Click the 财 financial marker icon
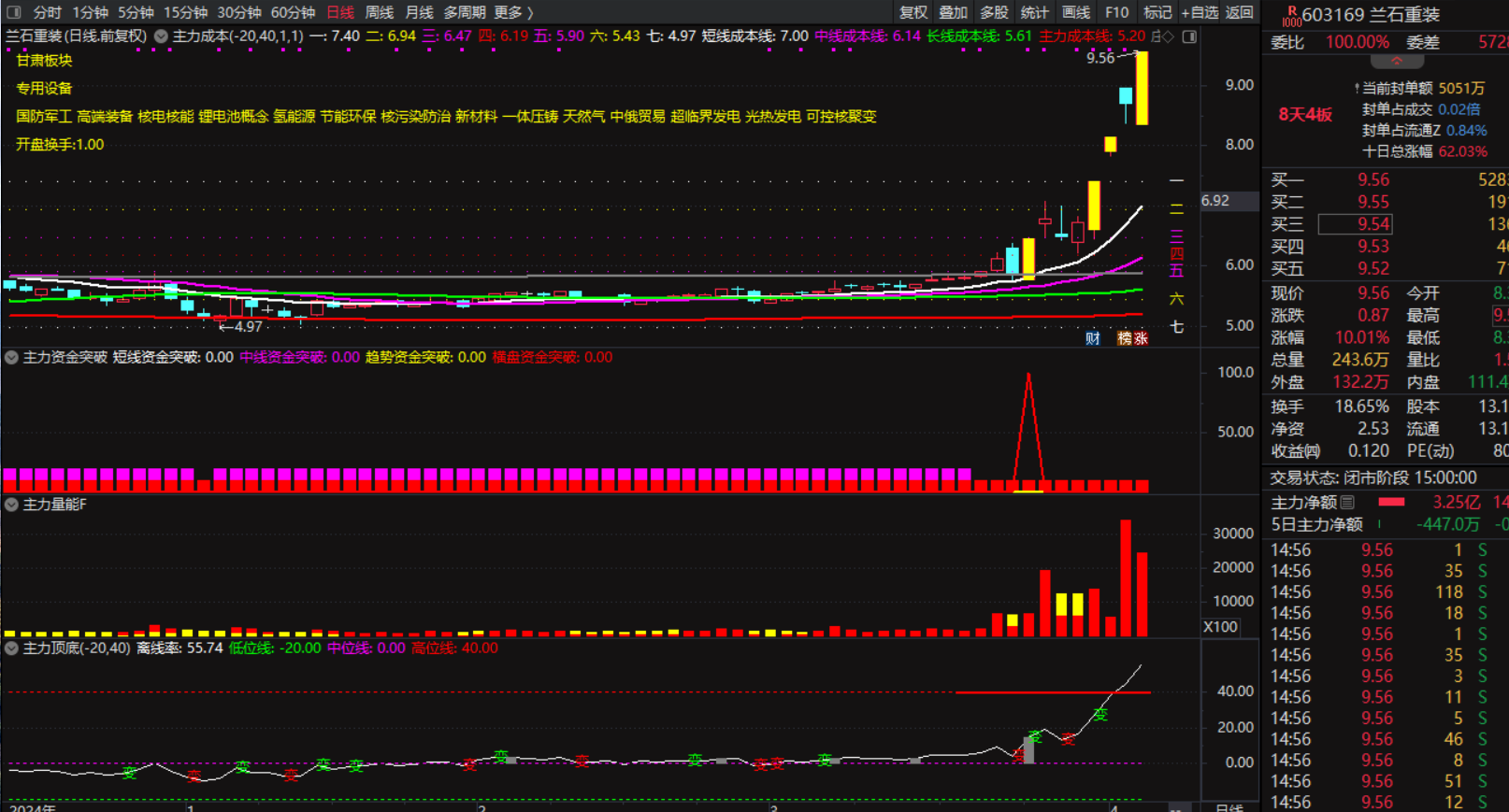Screen dimensions: 1509x812 (1092, 338)
